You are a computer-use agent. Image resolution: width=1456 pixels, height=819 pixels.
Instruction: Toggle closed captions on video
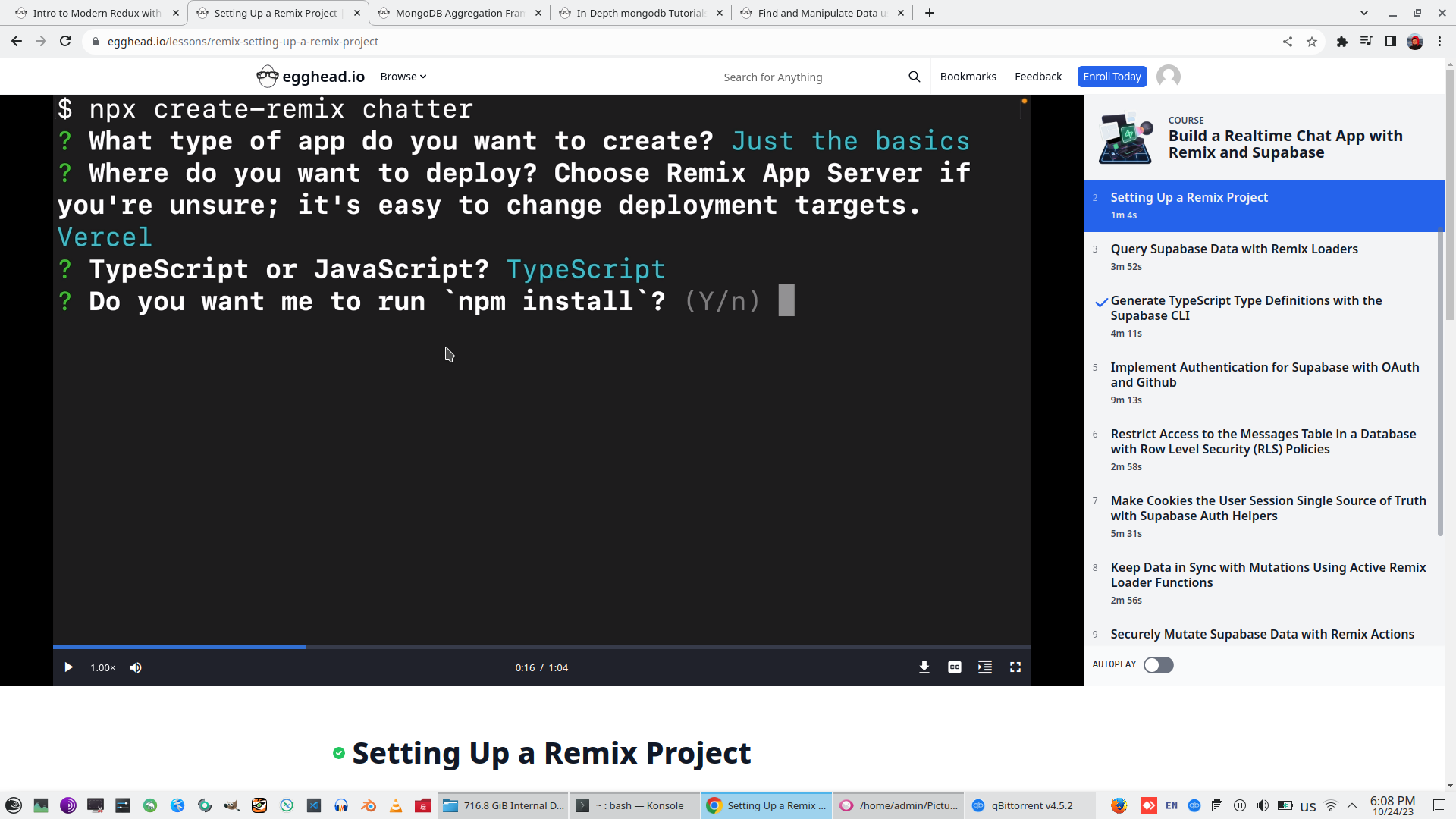[x=954, y=667]
